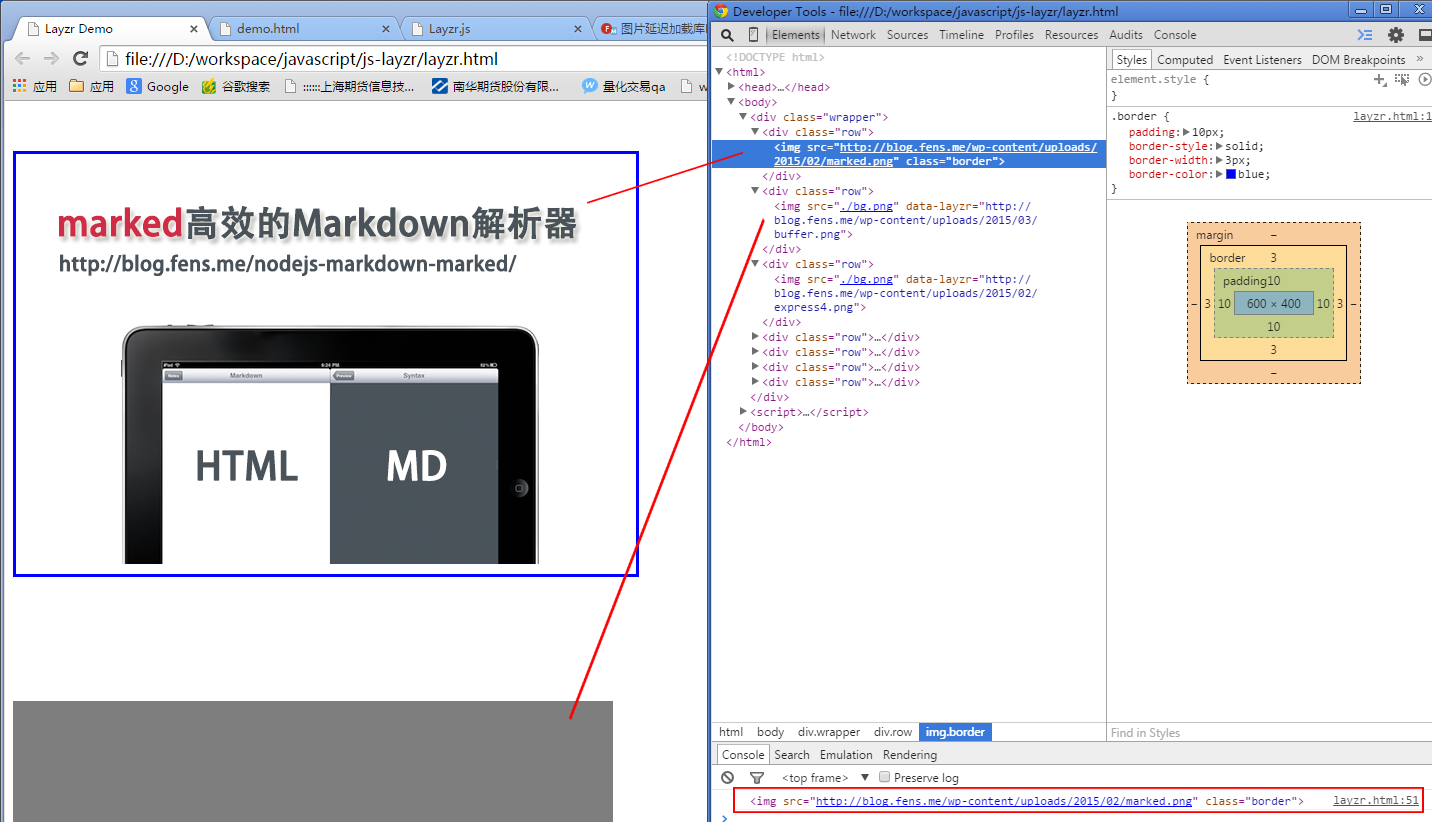The height and width of the screenshot is (822, 1432).
Task: Open the 量化交易qa bookmark
Action: 624,87
